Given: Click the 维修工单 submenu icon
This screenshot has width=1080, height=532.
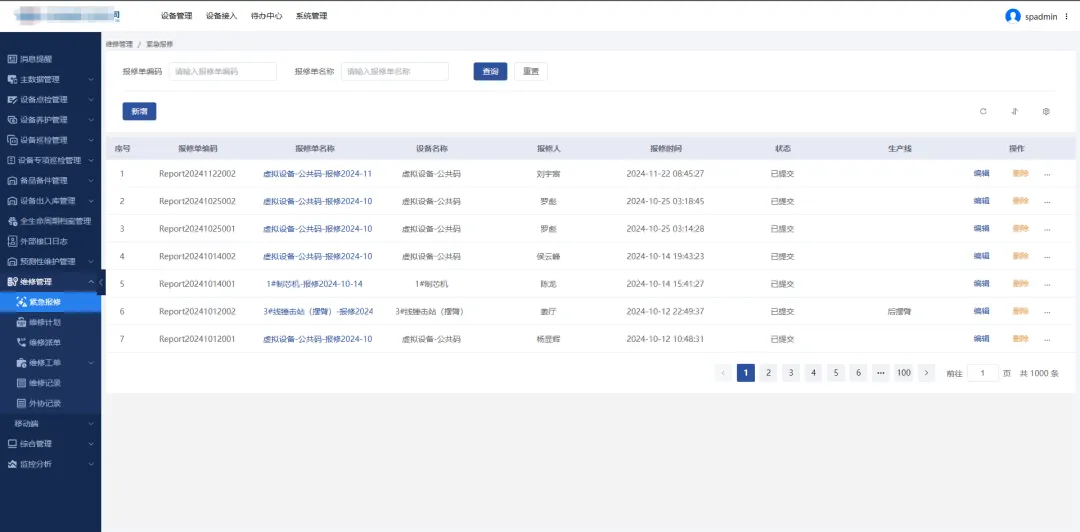Looking at the screenshot, I should (x=21, y=362).
